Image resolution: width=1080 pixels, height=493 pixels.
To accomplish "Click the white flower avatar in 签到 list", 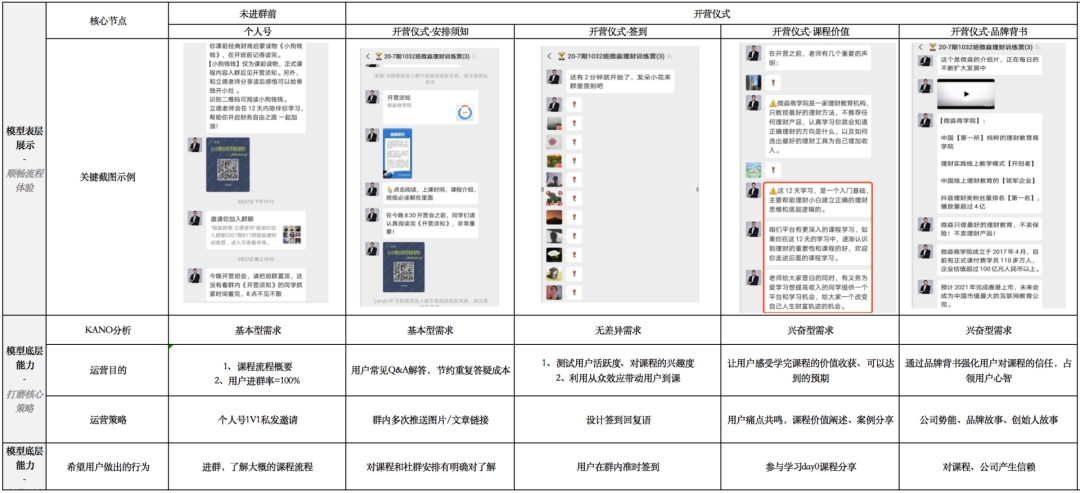I will pyautogui.click(x=553, y=255).
